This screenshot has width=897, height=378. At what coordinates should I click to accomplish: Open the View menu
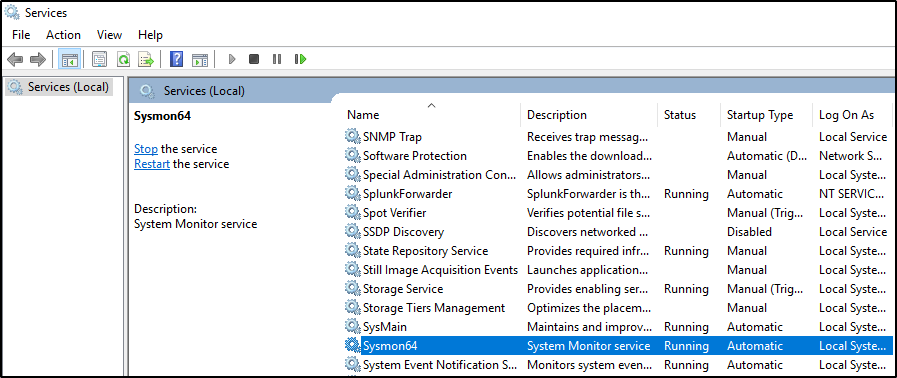pos(109,35)
